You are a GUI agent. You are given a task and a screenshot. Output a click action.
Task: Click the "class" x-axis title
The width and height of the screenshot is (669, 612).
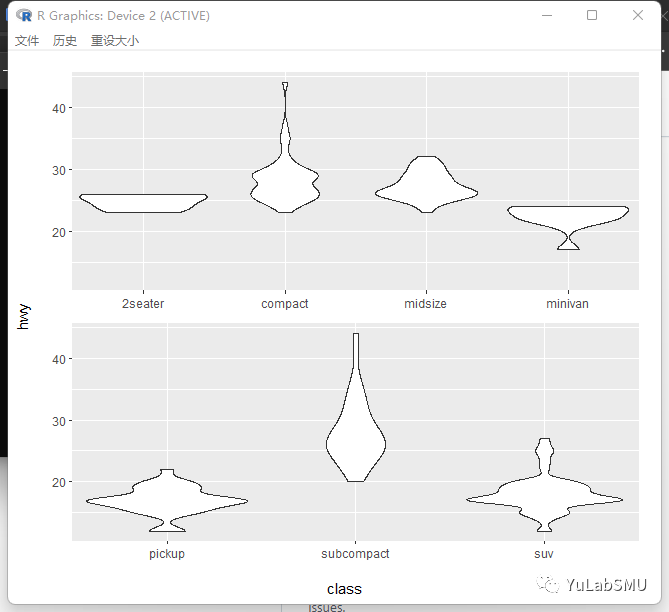(x=344, y=589)
